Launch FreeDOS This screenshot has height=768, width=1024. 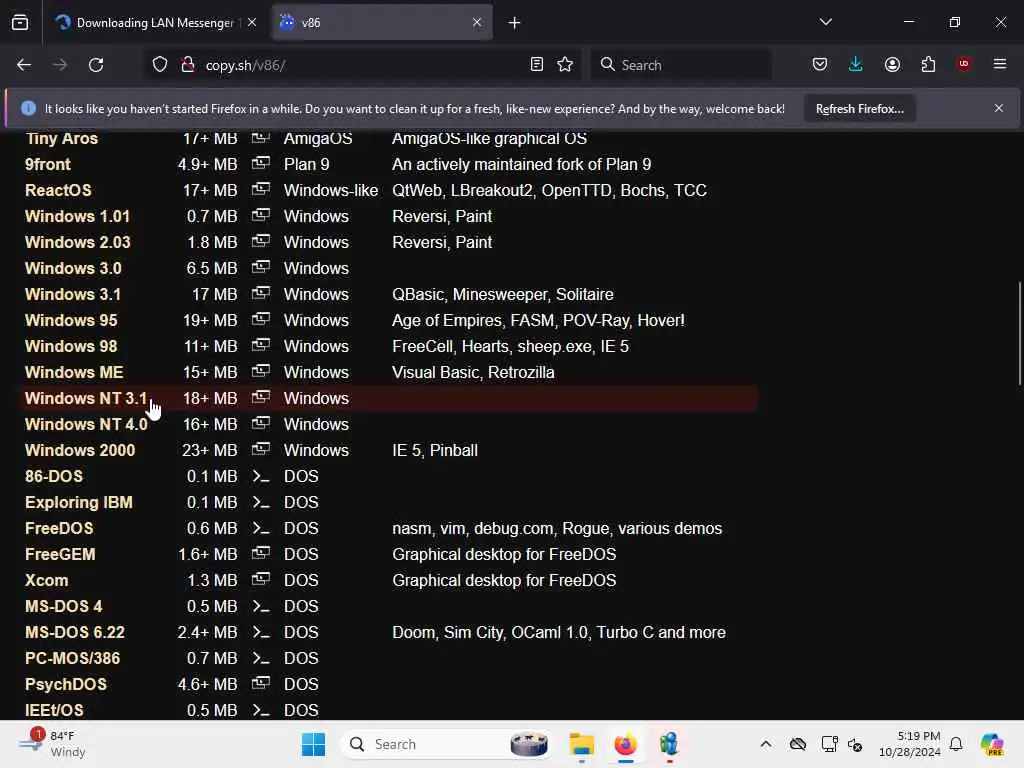[59, 528]
